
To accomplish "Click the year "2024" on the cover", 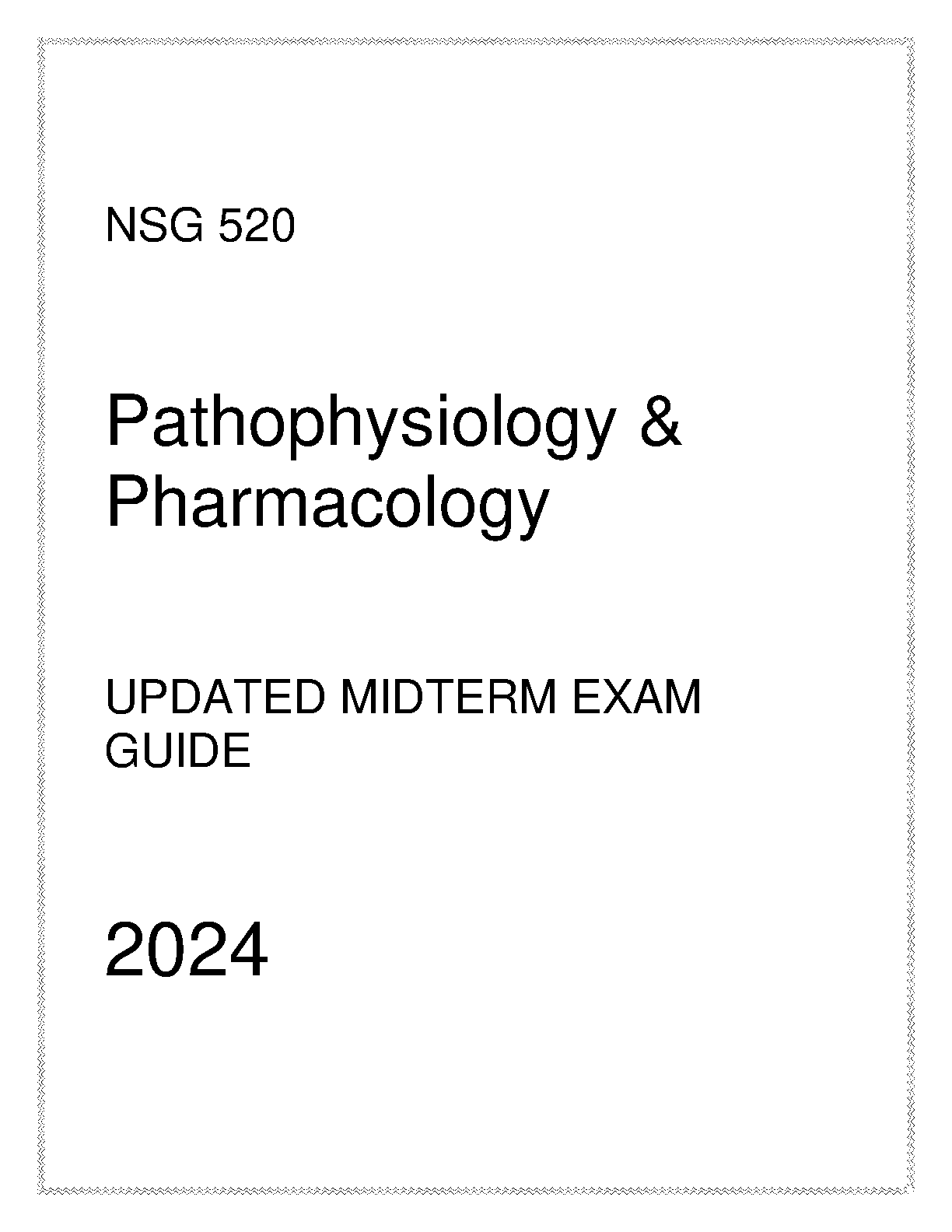I will point(187,952).
